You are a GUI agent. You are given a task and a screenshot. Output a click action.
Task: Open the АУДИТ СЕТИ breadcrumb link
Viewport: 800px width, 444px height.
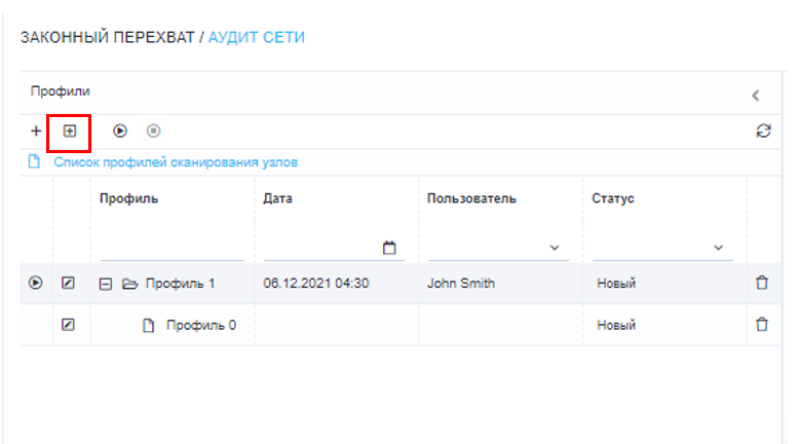click(x=256, y=38)
